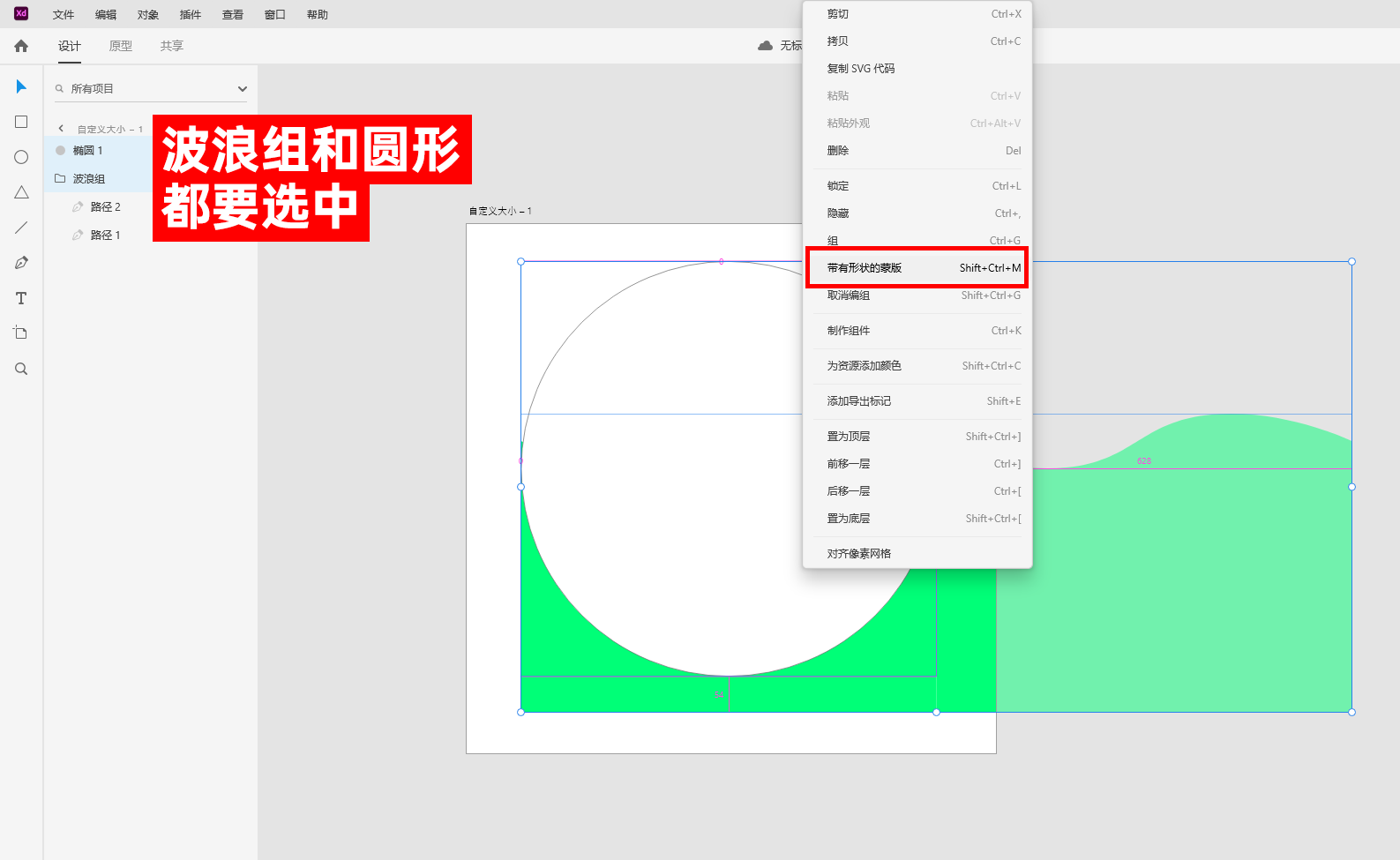This screenshot has width=1400, height=860.
Task: Choose 剪切 from context menu
Action: [917, 14]
